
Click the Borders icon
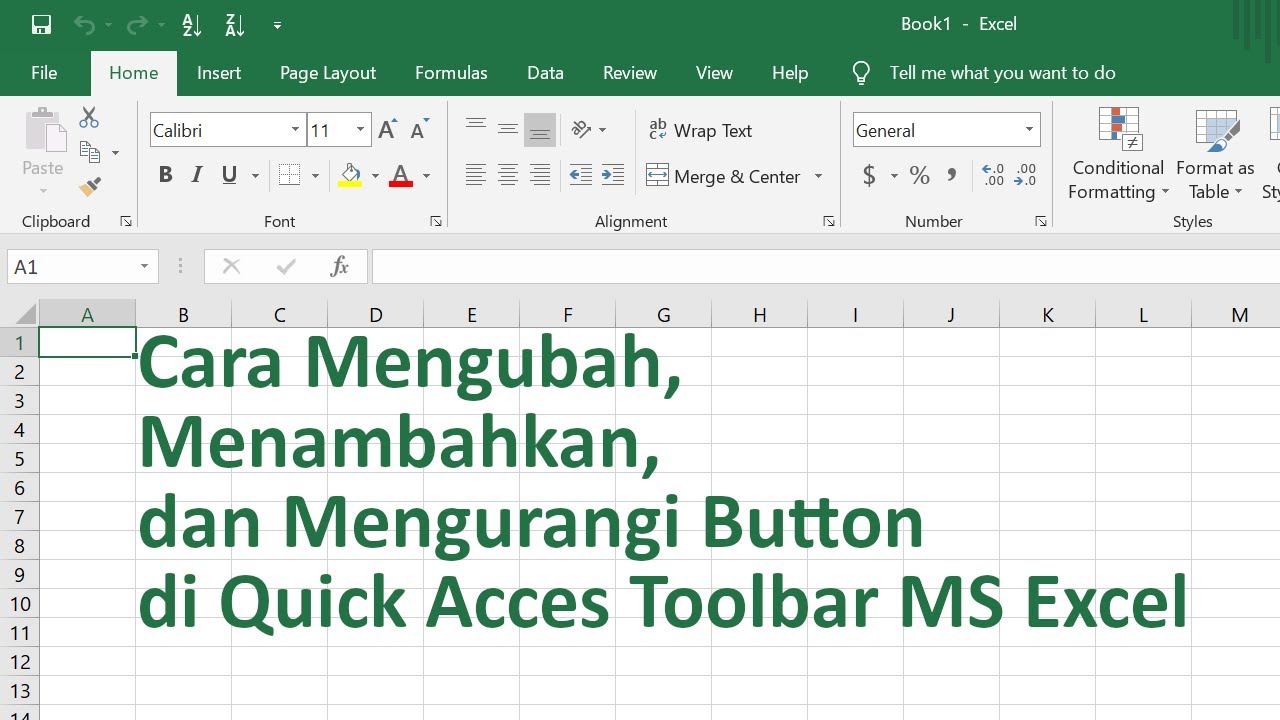click(x=289, y=176)
